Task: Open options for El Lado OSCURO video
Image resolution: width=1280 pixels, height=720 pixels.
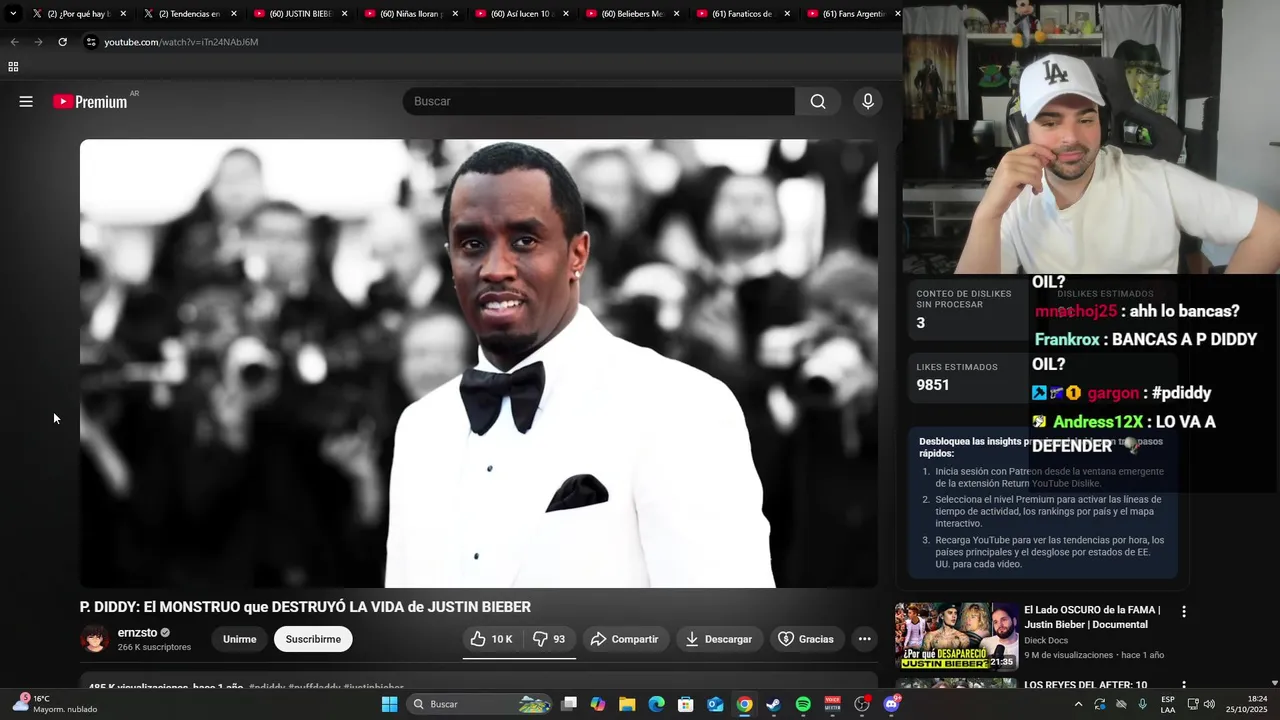Action: (1184, 612)
